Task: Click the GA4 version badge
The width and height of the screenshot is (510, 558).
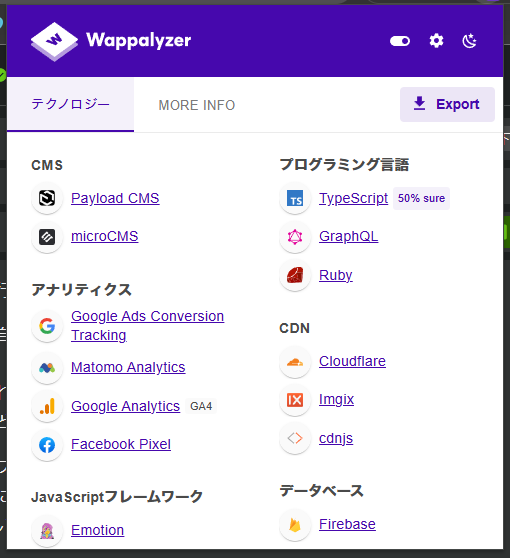Action: 201,406
